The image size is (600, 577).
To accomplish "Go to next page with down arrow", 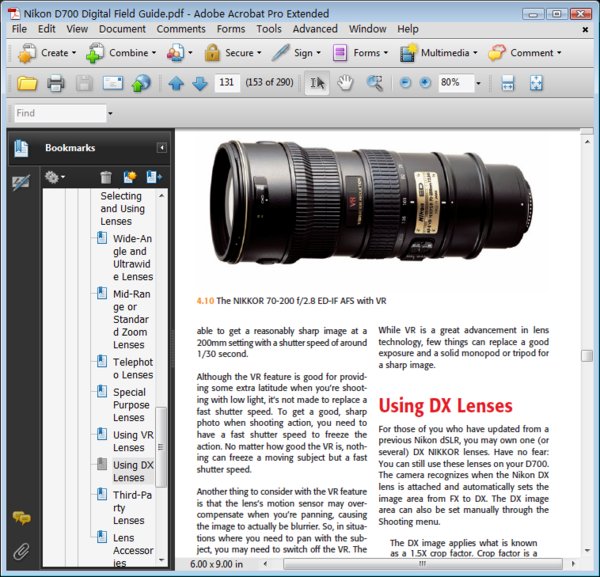I will (x=200, y=83).
